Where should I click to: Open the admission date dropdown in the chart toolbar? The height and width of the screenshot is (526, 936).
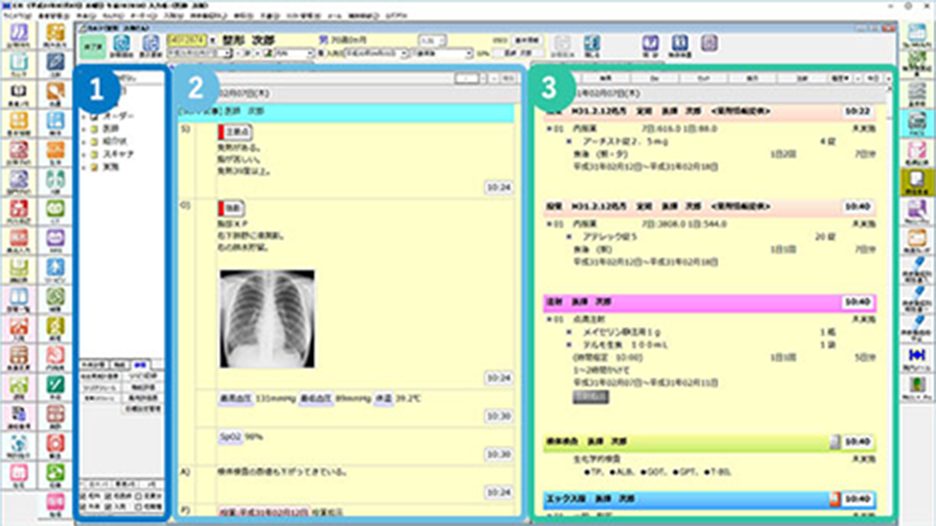pos(404,54)
